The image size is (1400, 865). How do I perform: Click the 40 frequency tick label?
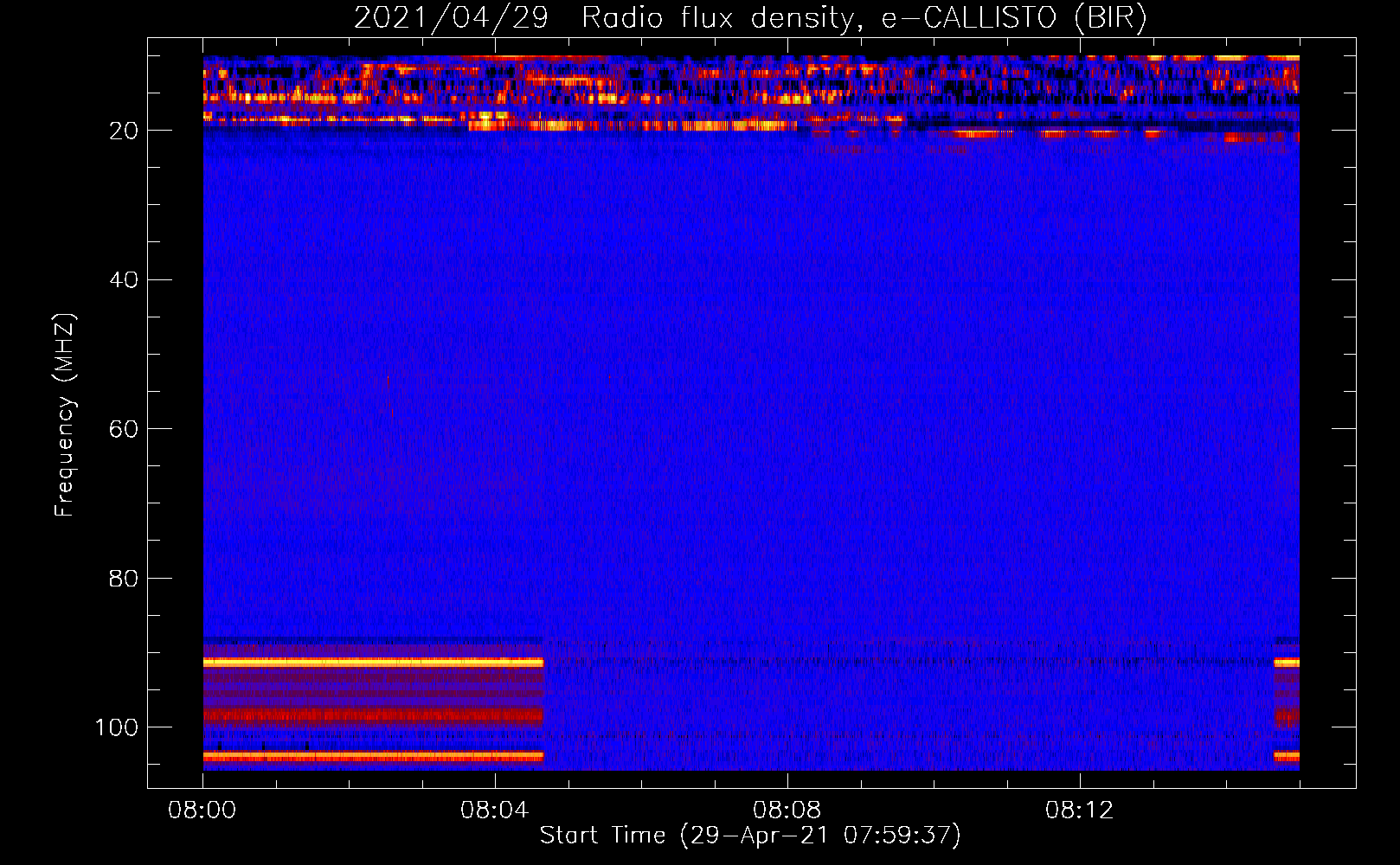coord(124,280)
